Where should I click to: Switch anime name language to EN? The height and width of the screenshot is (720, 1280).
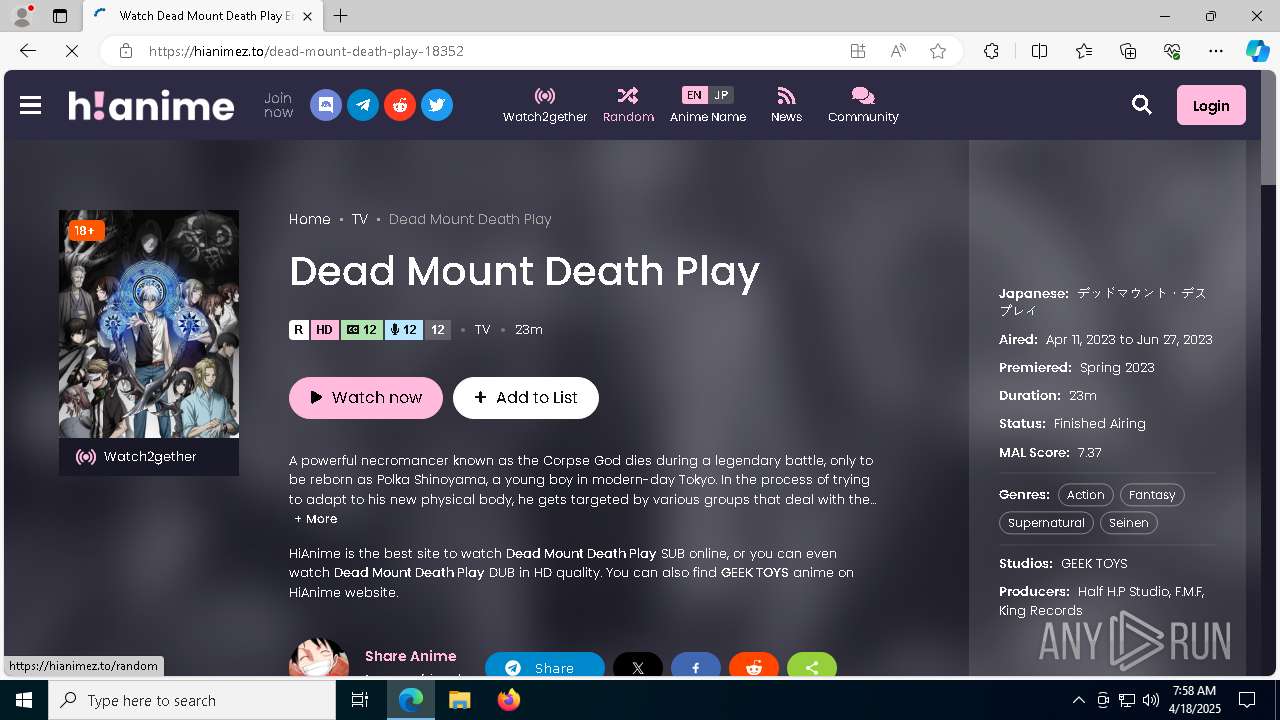point(694,95)
